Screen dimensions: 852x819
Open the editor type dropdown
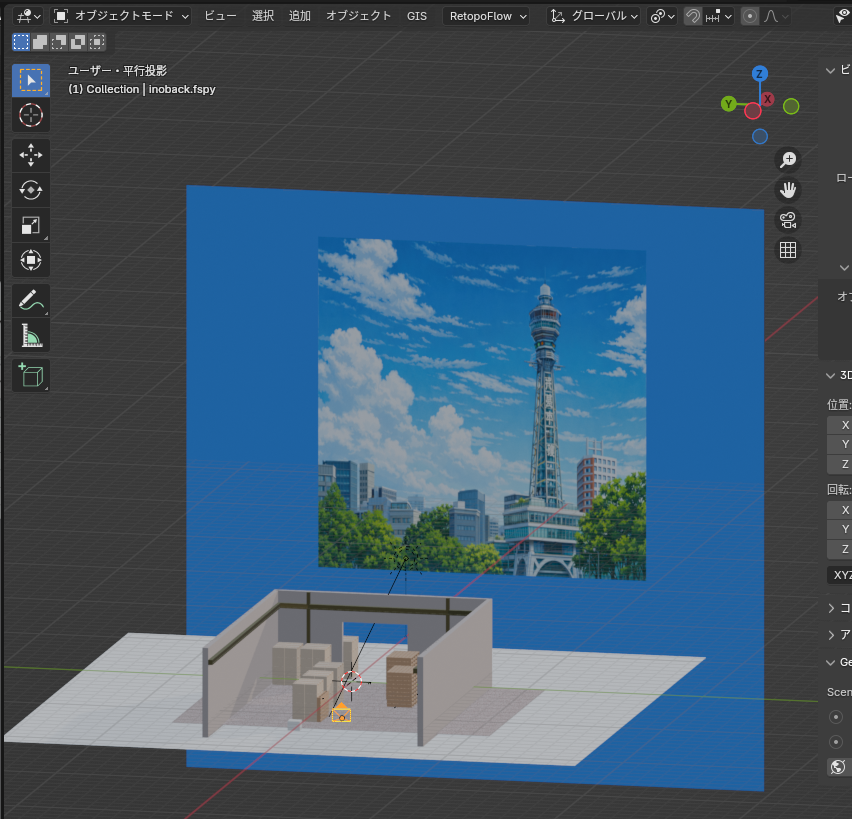28,16
